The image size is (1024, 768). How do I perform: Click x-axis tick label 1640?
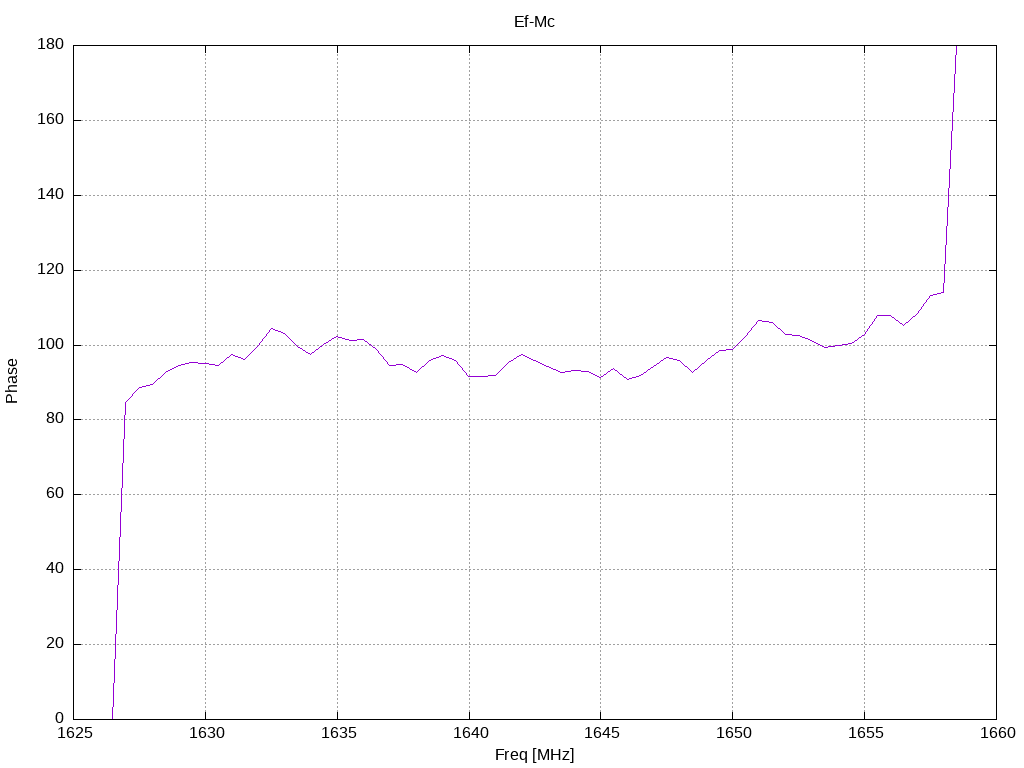470,733
